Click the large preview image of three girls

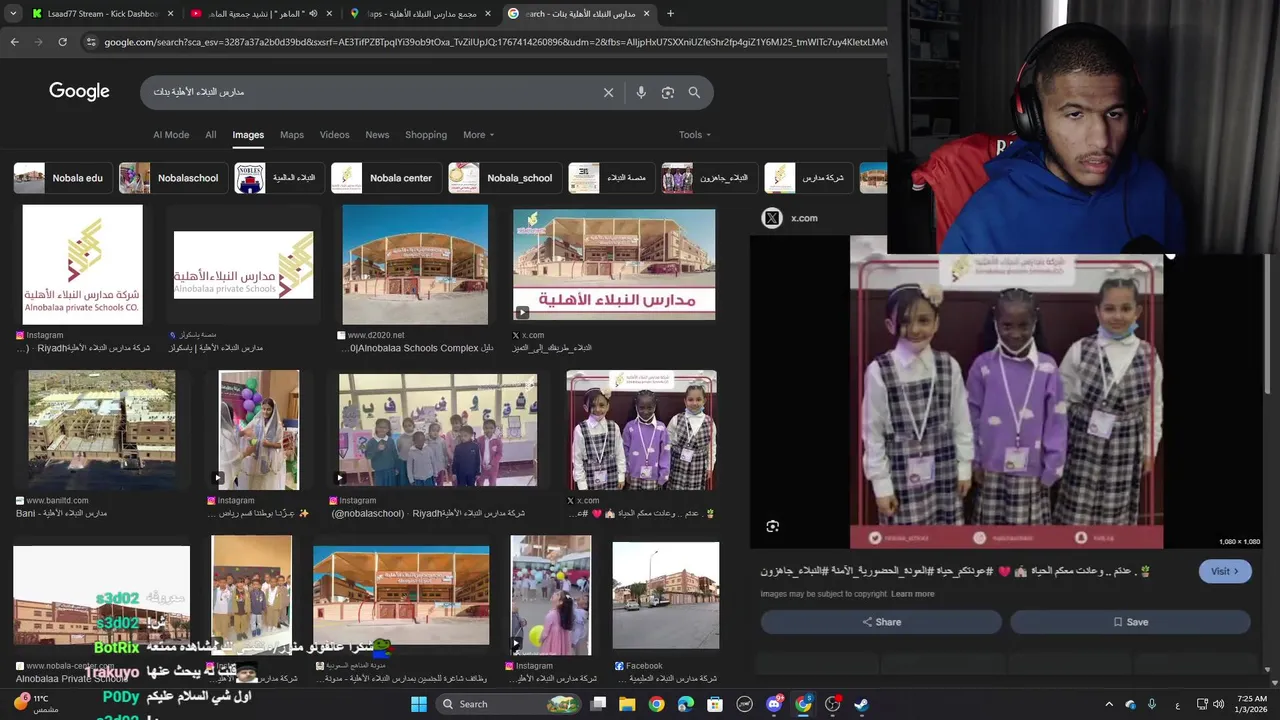click(1006, 392)
